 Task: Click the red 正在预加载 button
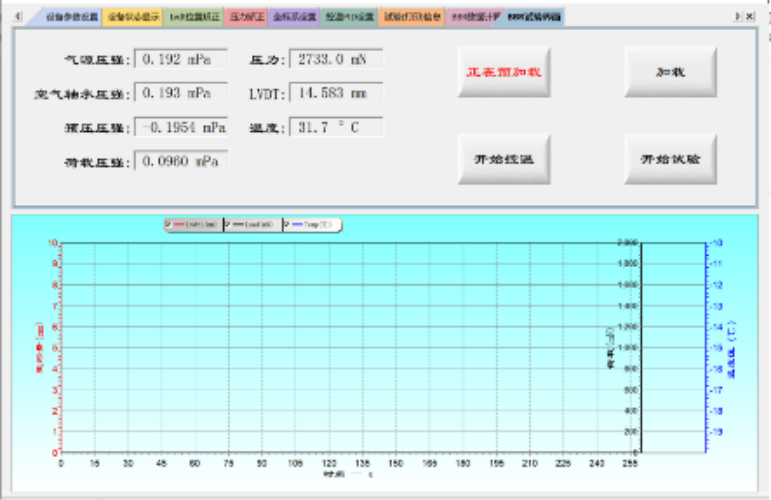tap(504, 72)
